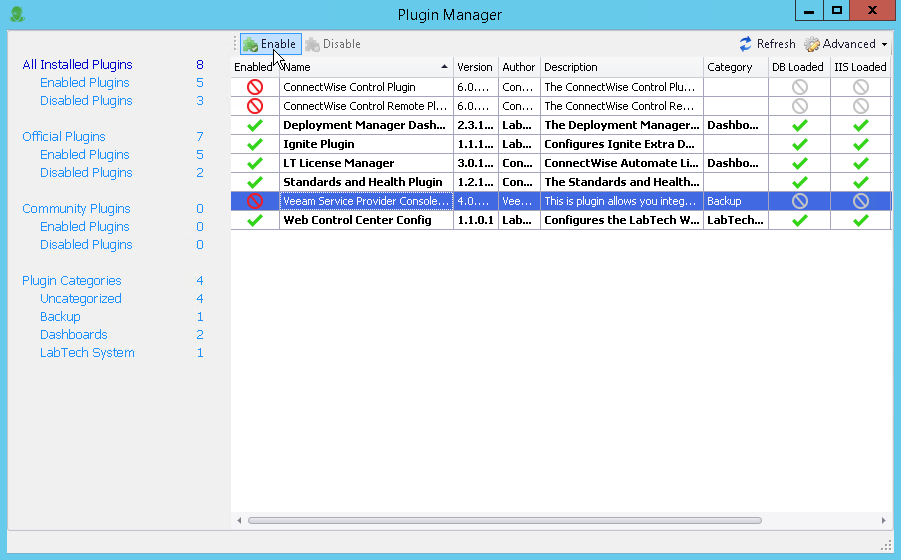Image resolution: width=901 pixels, height=560 pixels.
Task: Select the LabTech System category
Action: (87, 353)
